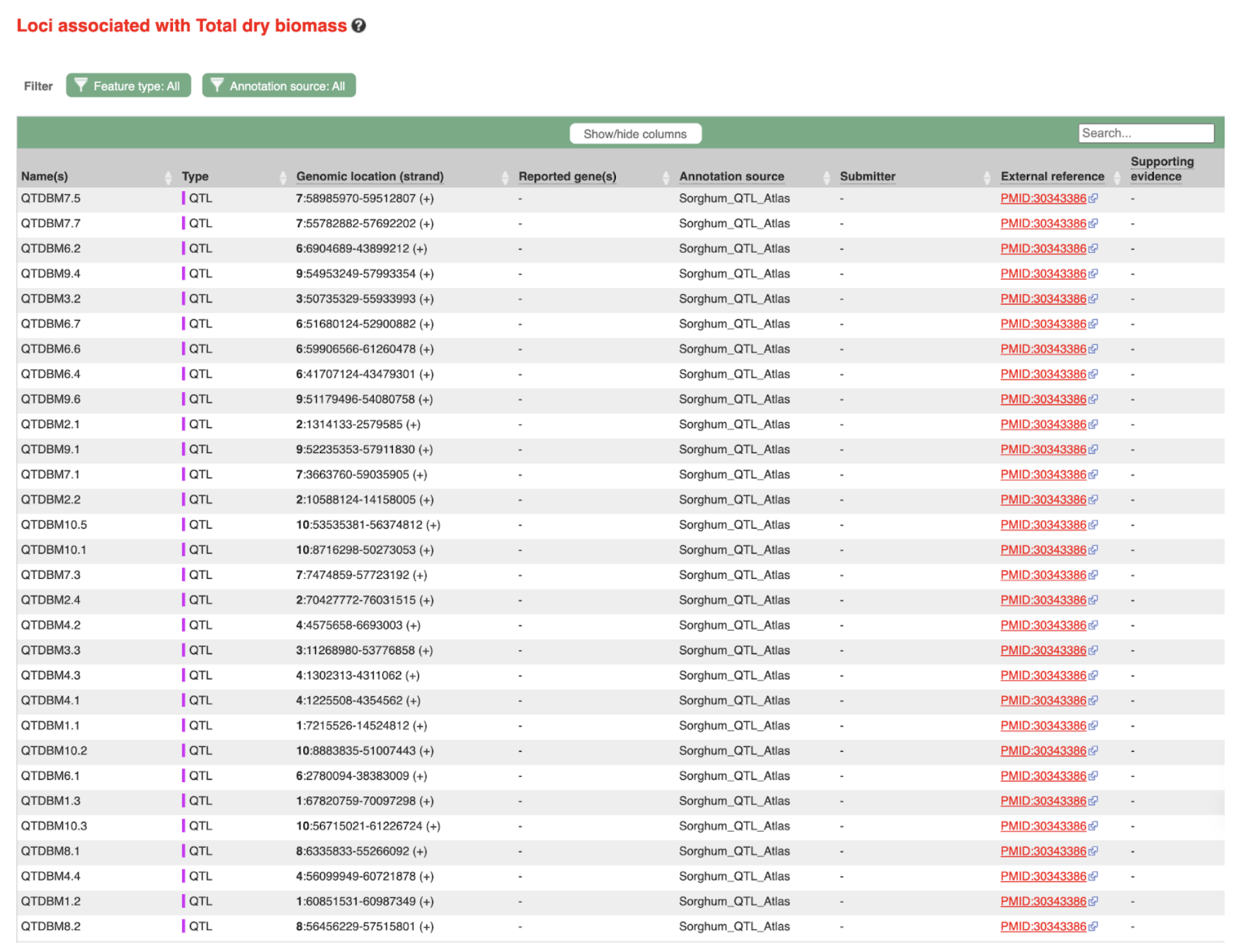Click external link icon in QTDBM2.1 row
Image resolution: width=1237 pixels, height=952 pixels.
(x=1093, y=425)
